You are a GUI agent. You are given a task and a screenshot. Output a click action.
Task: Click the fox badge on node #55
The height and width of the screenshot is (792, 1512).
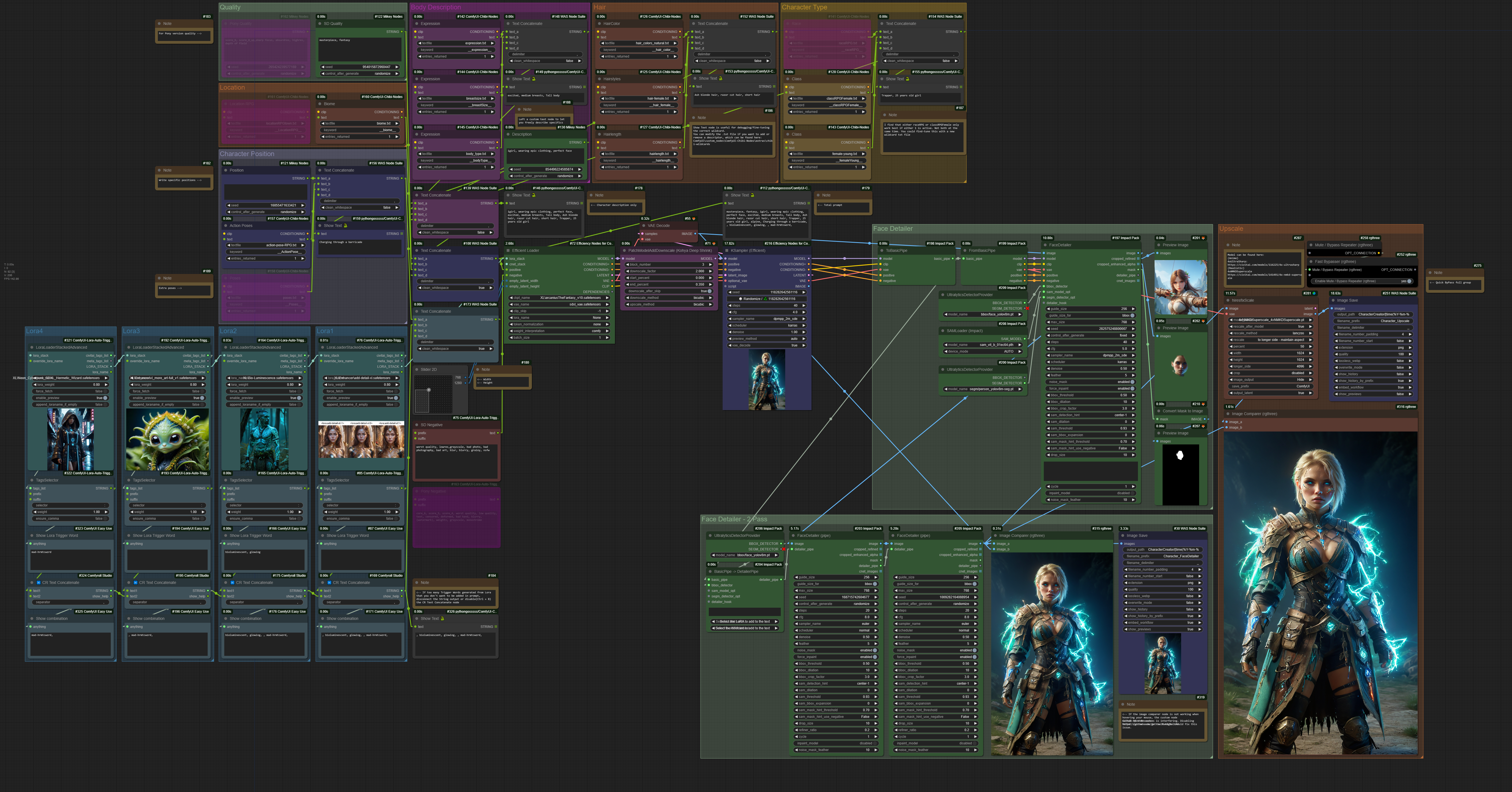694,219
